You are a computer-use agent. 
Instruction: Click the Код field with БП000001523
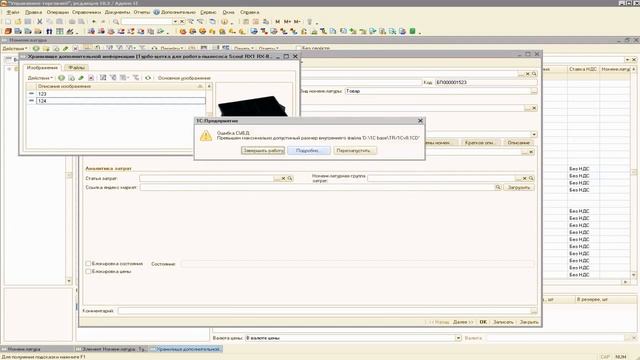click(486, 82)
